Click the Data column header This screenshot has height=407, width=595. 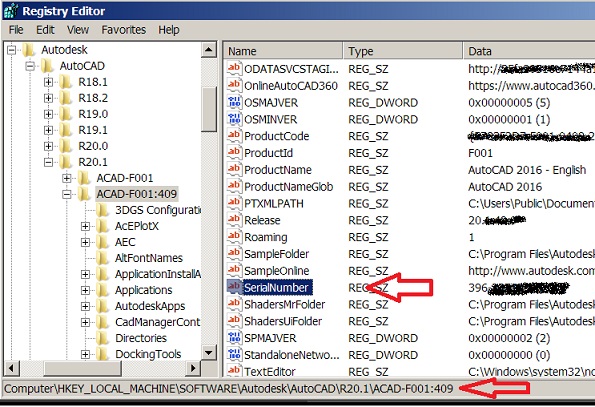(x=529, y=51)
